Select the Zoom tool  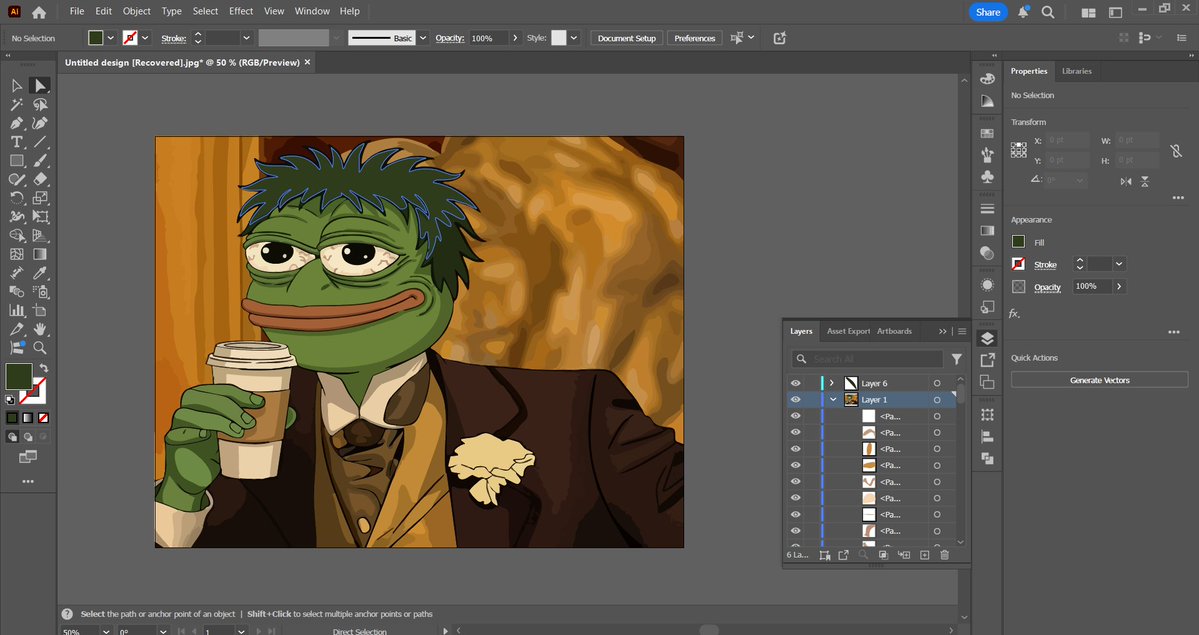click(x=40, y=348)
